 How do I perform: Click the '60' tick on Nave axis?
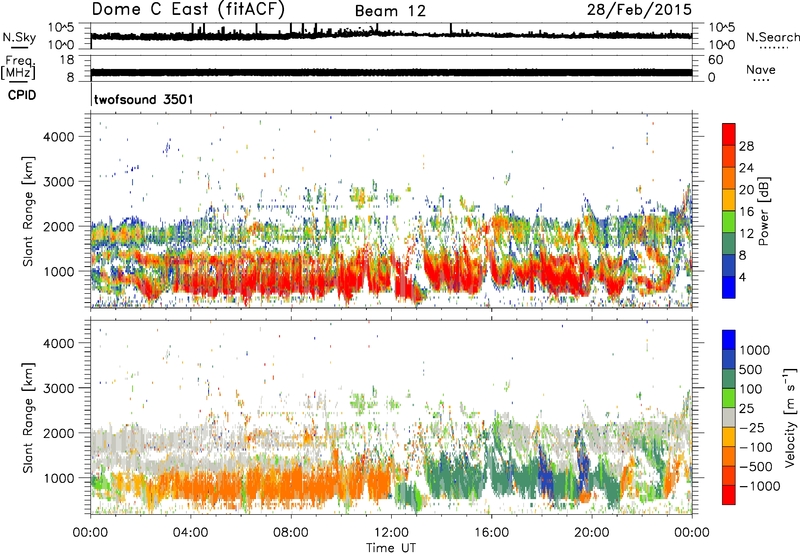coord(715,60)
